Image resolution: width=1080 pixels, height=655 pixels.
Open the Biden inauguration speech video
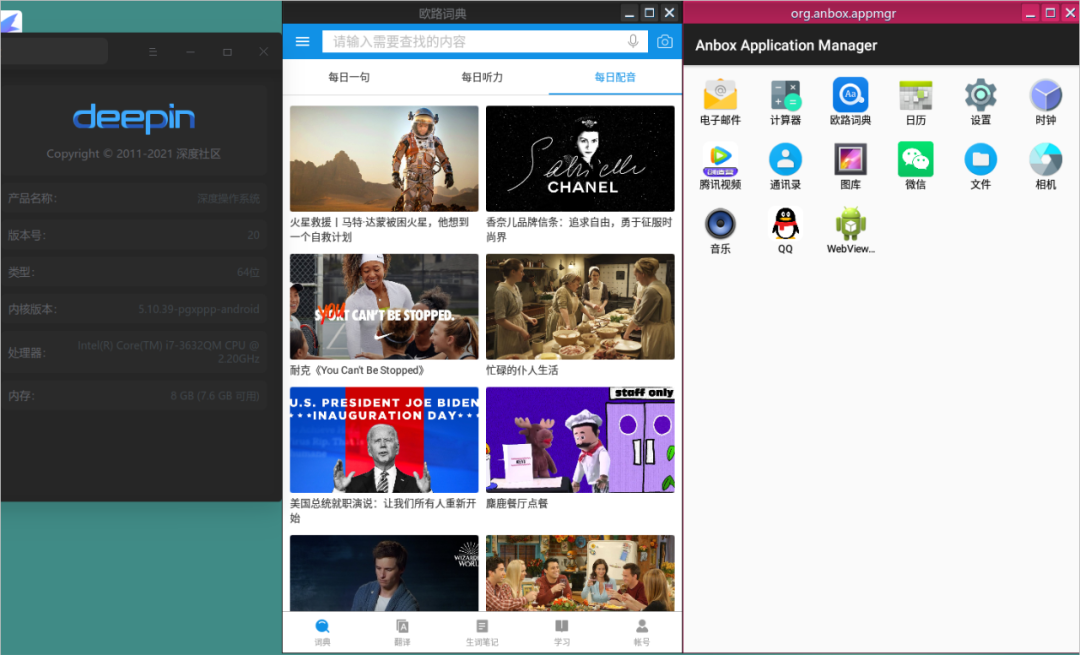click(384, 440)
